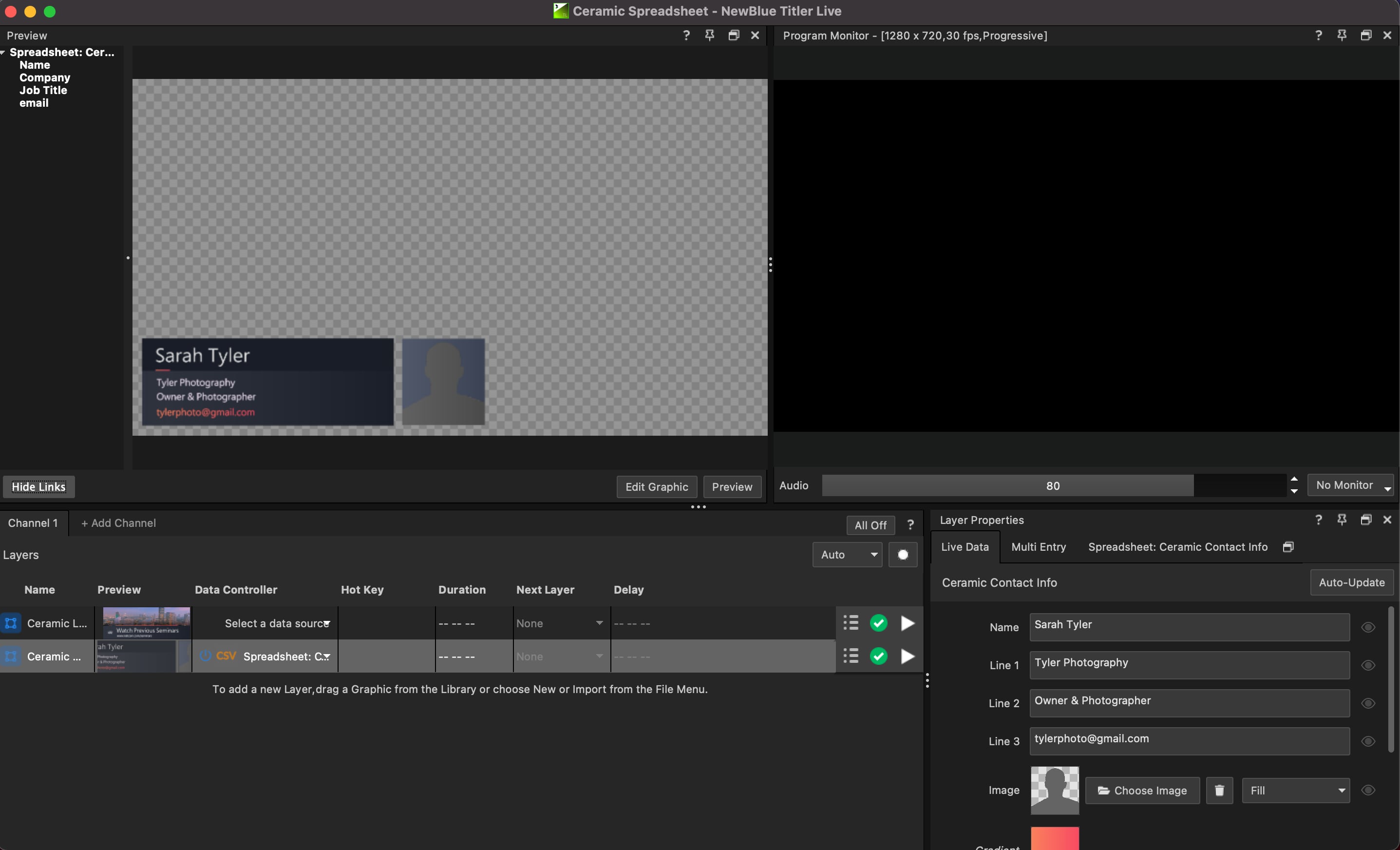Viewport: 1400px width, 850px height.
Task: Click the Line 3 email input field
Action: click(1189, 741)
